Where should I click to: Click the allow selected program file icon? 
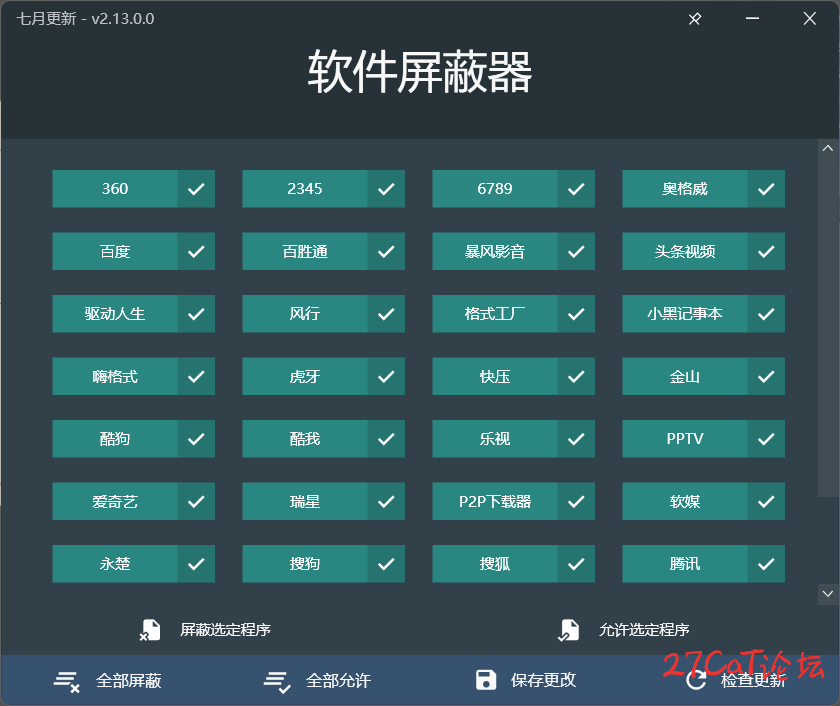pos(568,630)
